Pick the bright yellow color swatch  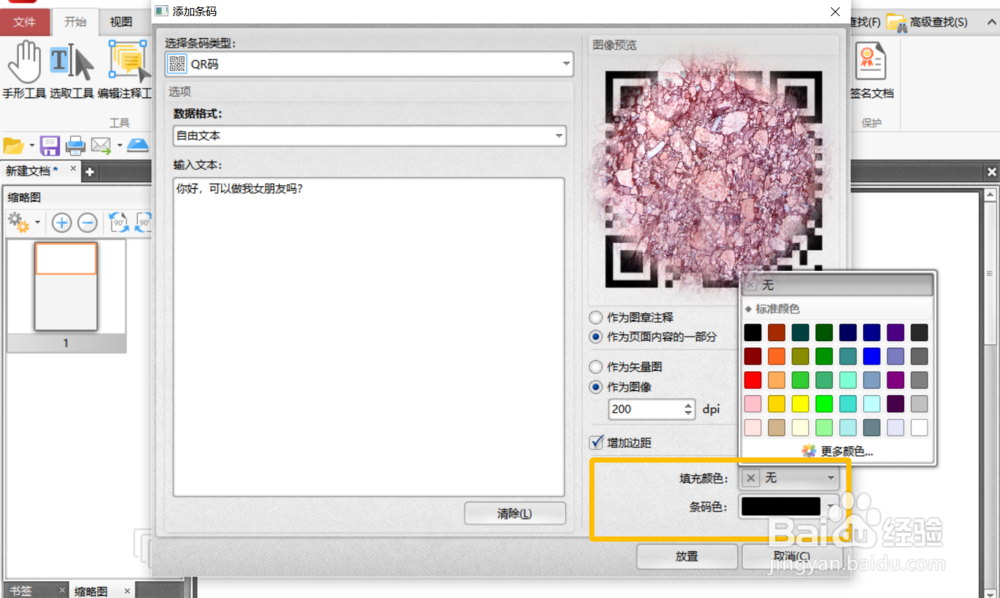pos(800,404)
